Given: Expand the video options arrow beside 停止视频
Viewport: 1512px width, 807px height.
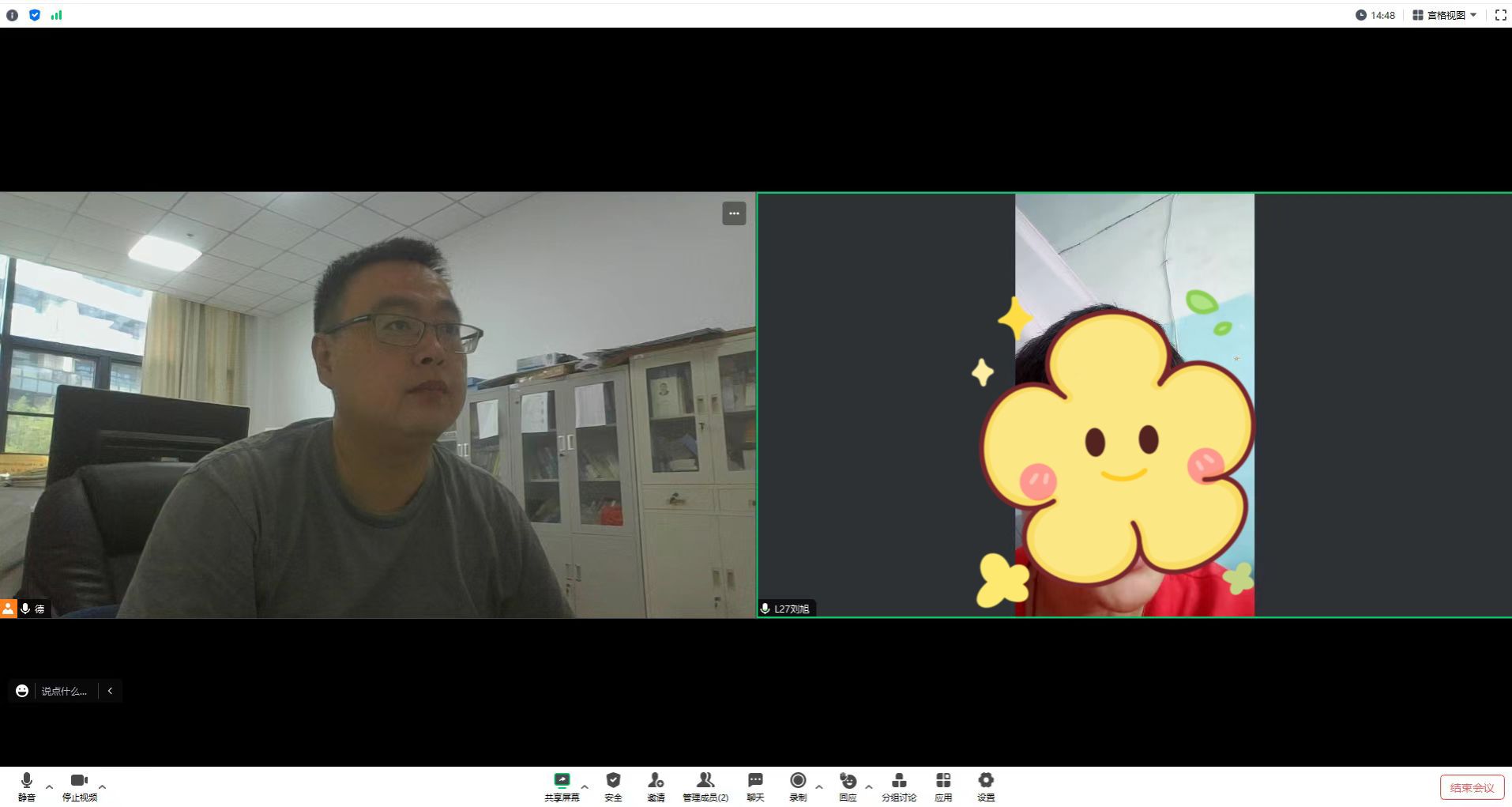Looking at the screenshot, I should click(x=102, y=787).
